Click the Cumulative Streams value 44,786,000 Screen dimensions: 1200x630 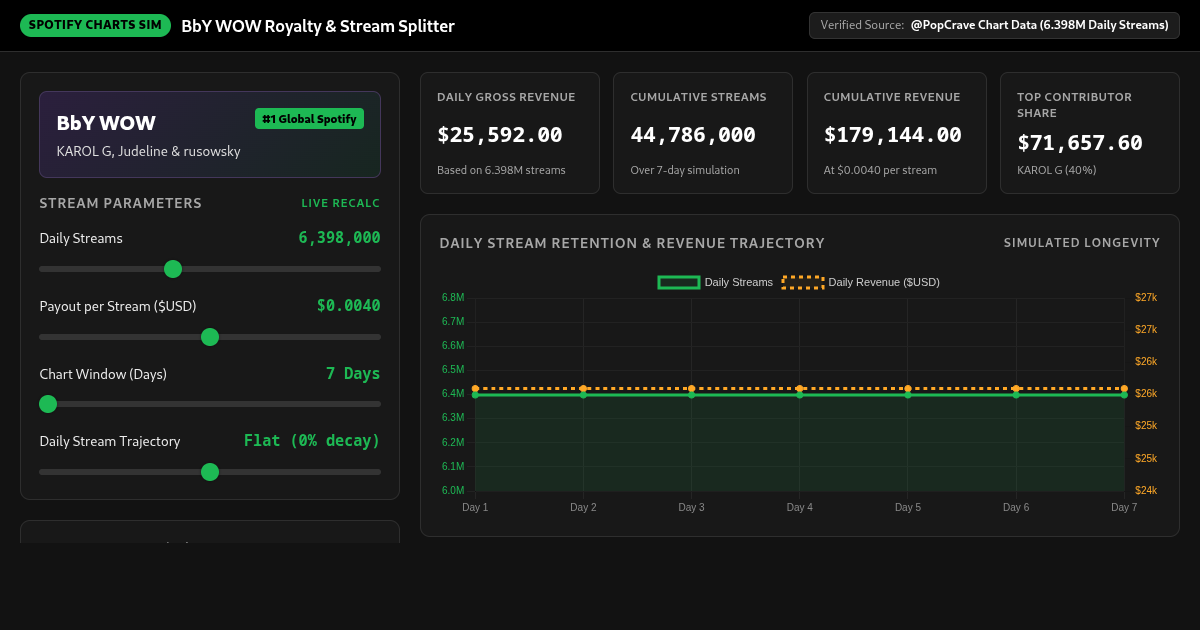pos(693,134)
